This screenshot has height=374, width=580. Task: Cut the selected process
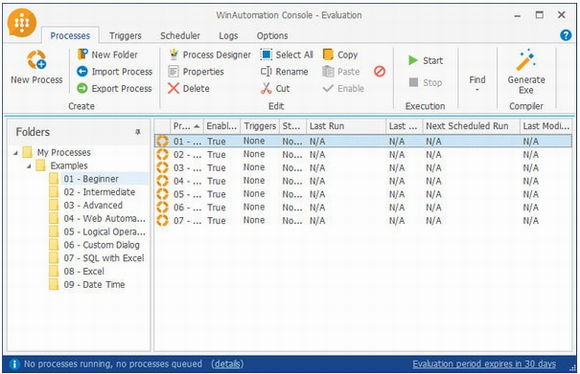click(275, 88)
